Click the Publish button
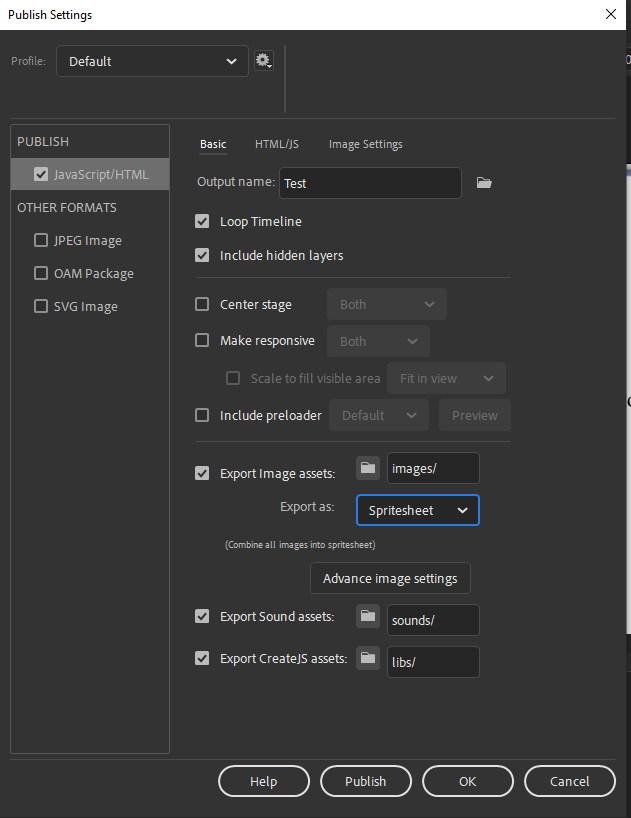The image size is (631, 818). coord(365,781)
